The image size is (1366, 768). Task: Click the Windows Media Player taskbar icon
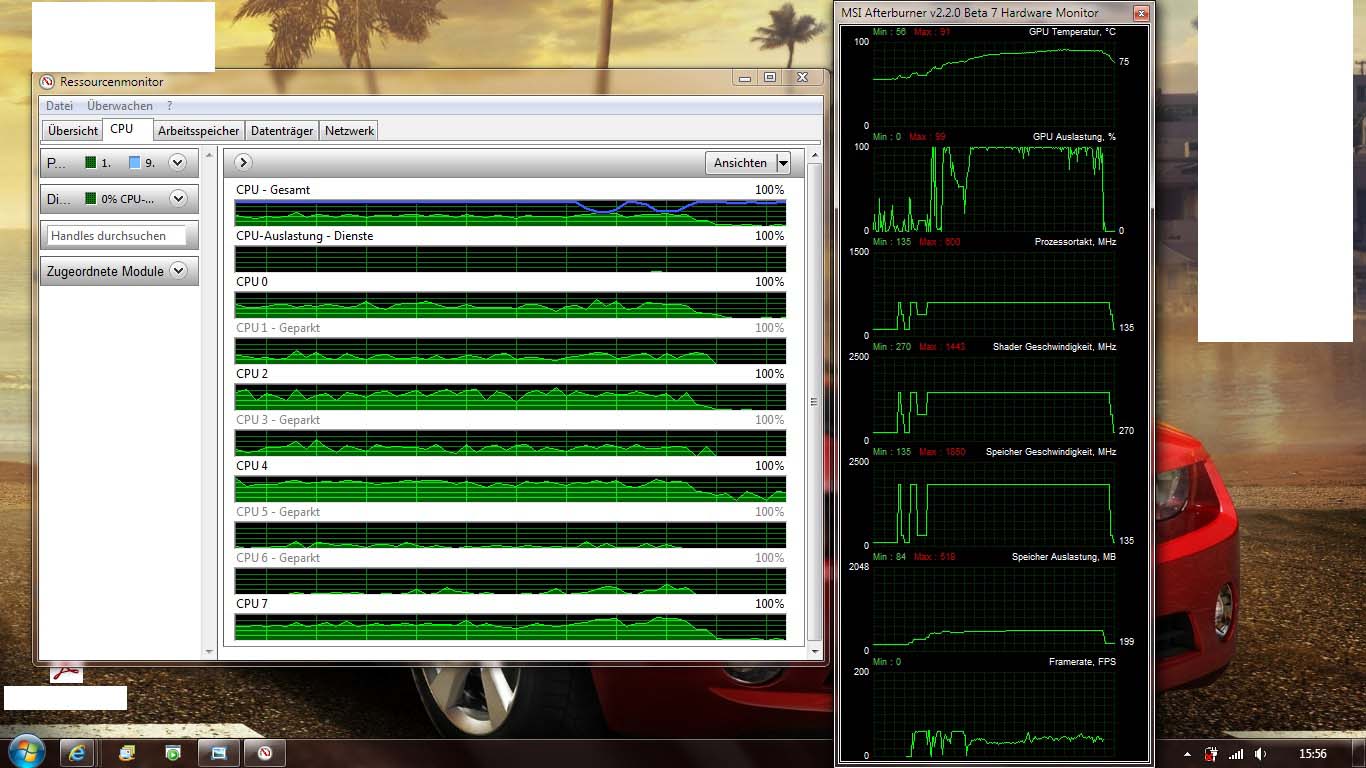(173, 752)
